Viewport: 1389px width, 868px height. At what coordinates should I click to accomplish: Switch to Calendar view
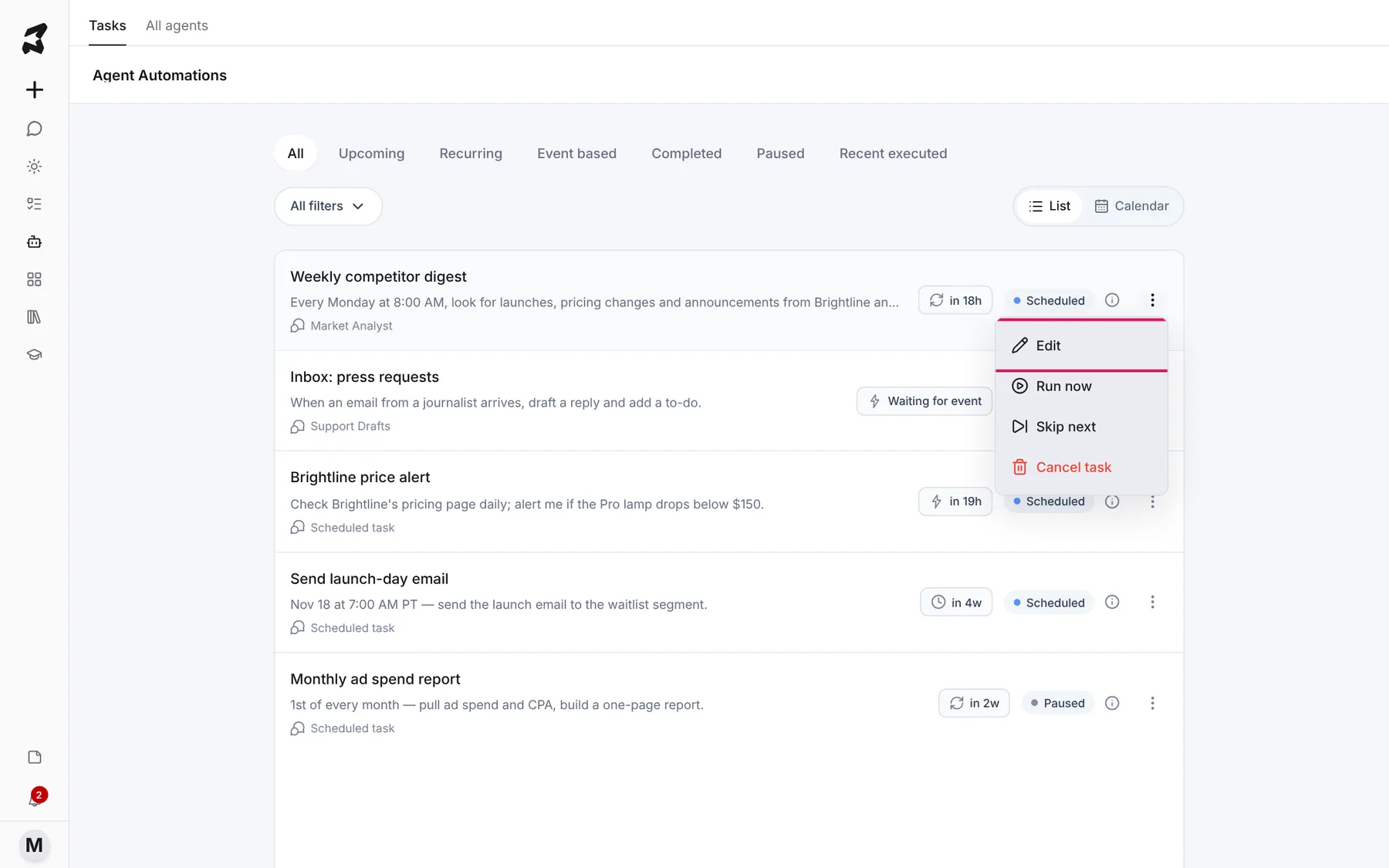1132,206
